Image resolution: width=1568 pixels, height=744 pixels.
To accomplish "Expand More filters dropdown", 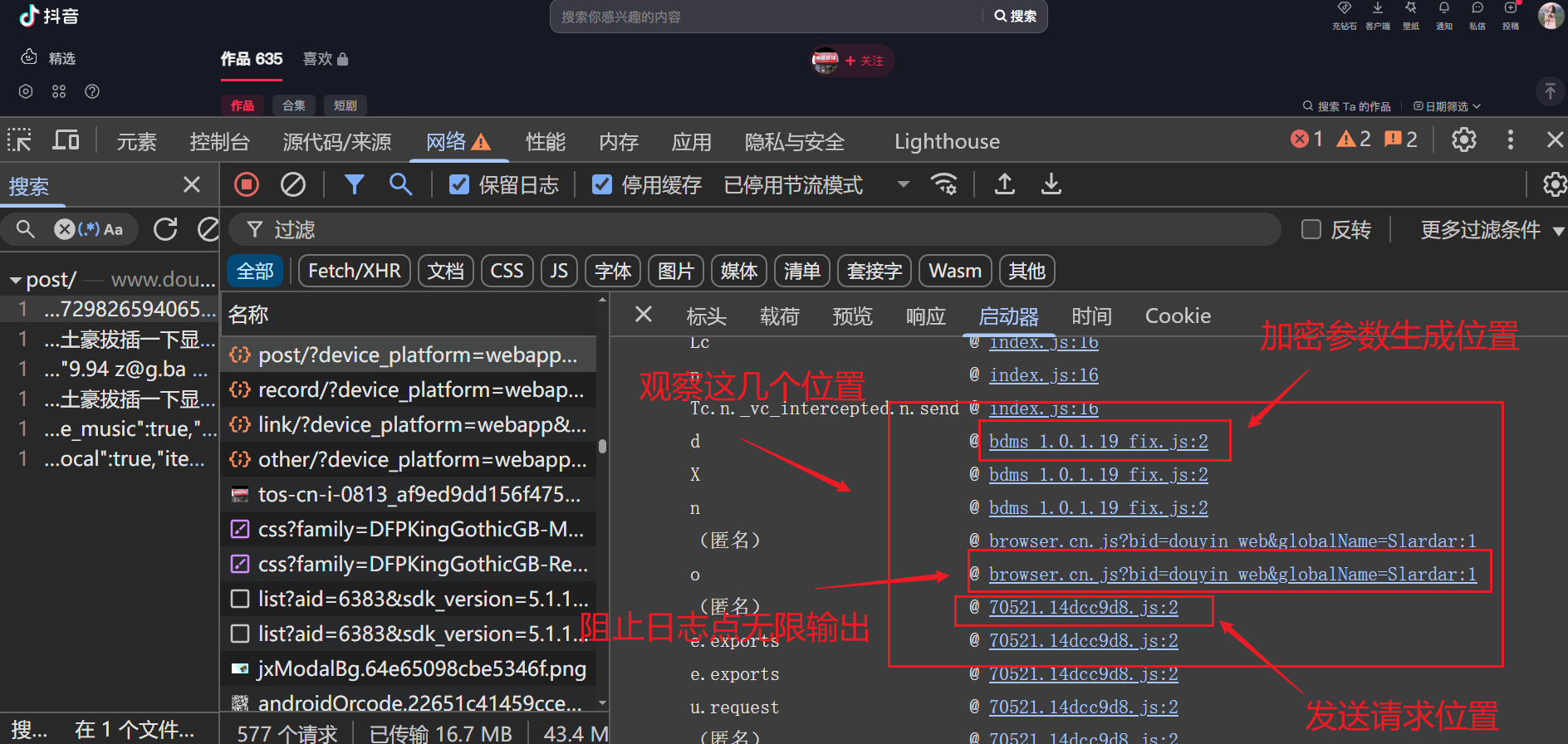I will [x=1492, y=230].
